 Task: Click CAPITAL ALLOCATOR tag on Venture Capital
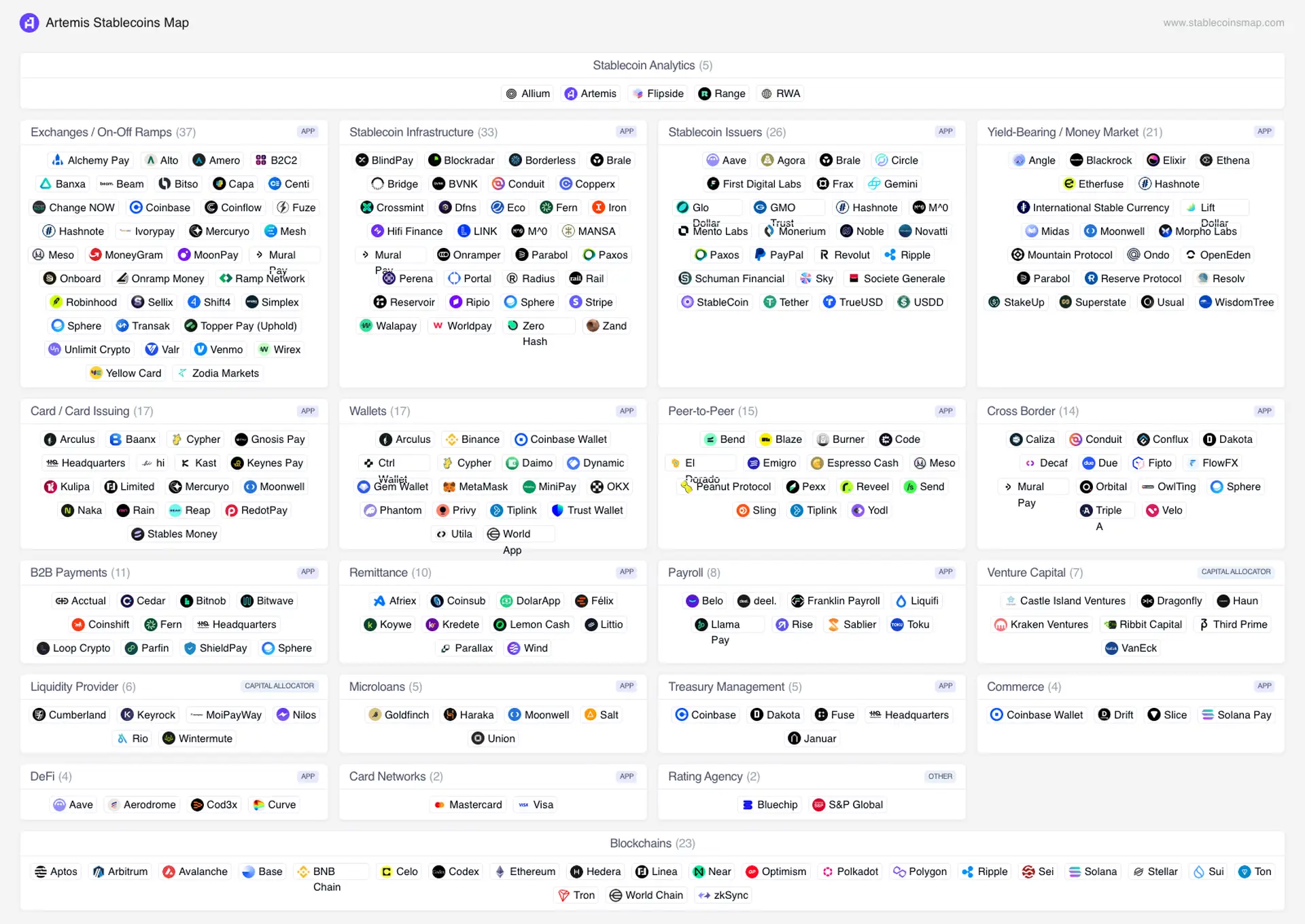tap(1236, 572)
